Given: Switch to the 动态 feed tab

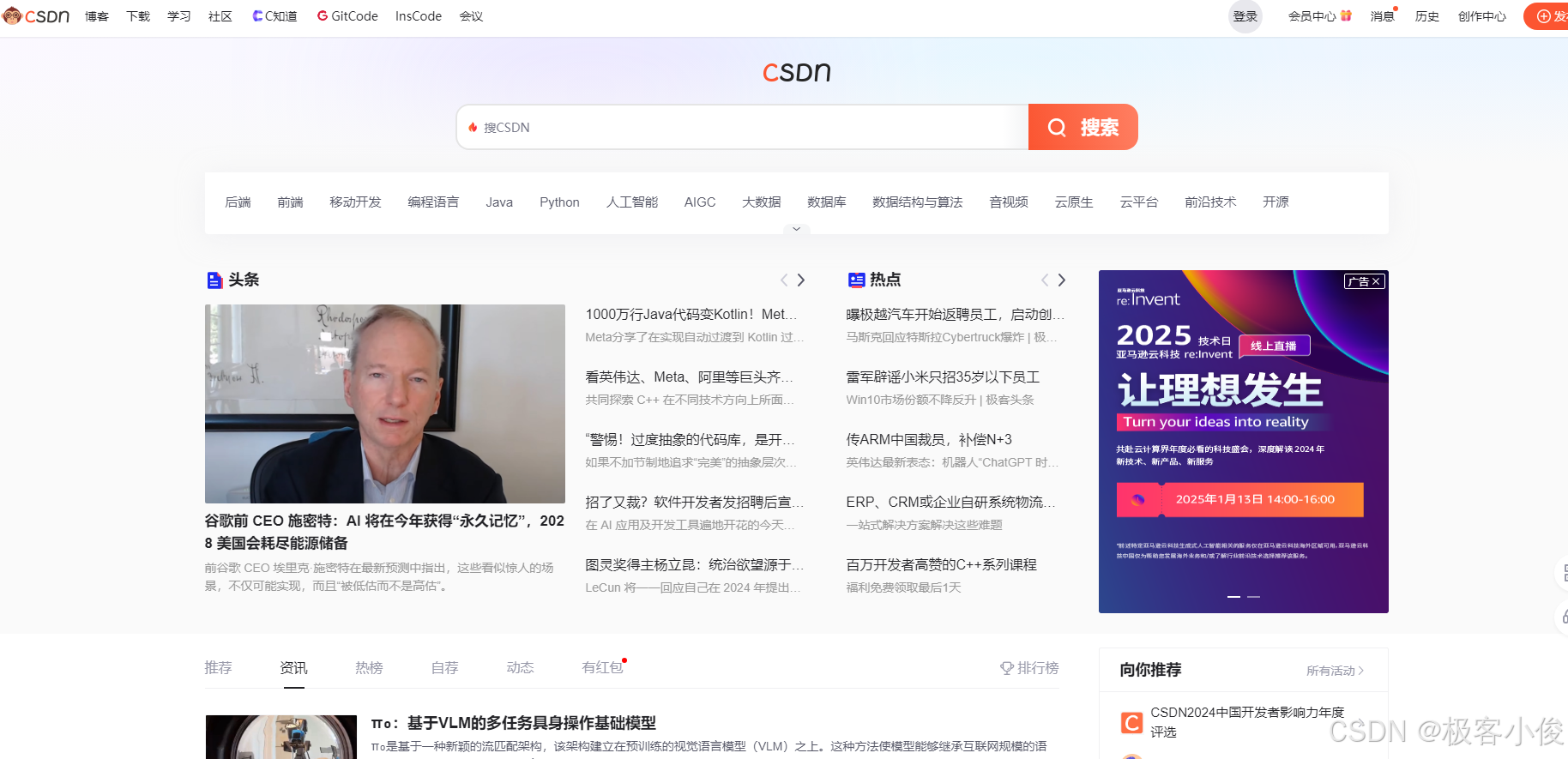Looking at the screenshot, I should (520, 668).
